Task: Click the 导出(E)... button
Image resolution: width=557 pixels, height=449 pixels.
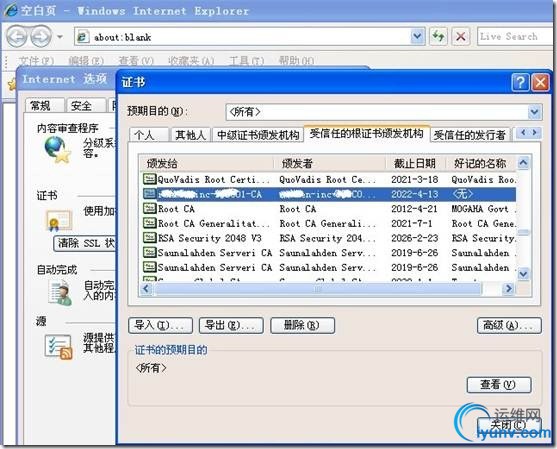Action: tap(231, 325)
